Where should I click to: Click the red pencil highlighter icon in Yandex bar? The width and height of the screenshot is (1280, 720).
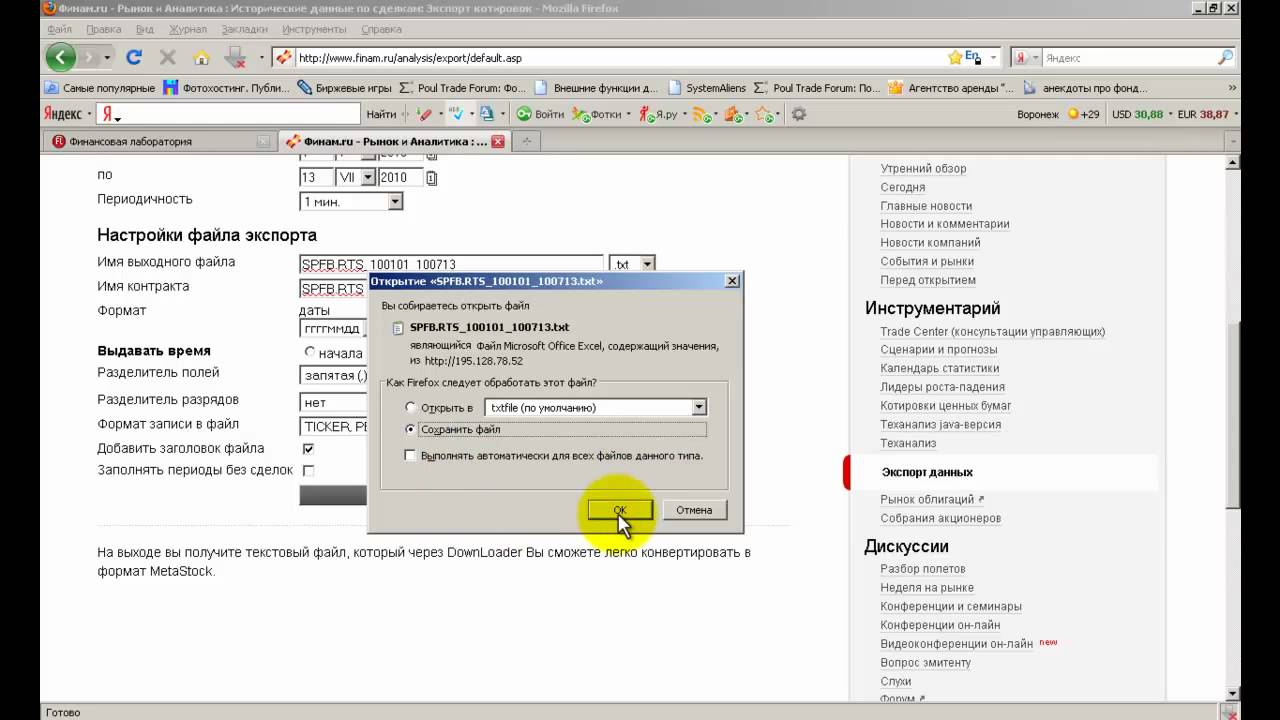point(425,114)
